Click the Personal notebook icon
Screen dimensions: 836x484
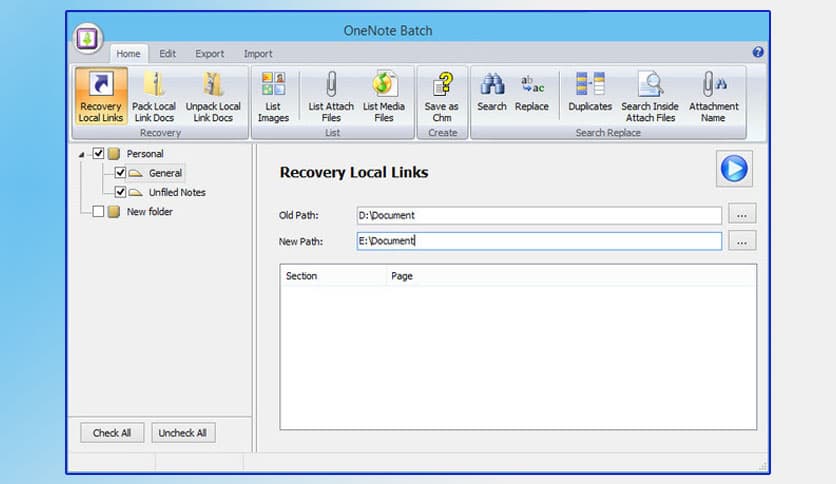click(114, 154)
